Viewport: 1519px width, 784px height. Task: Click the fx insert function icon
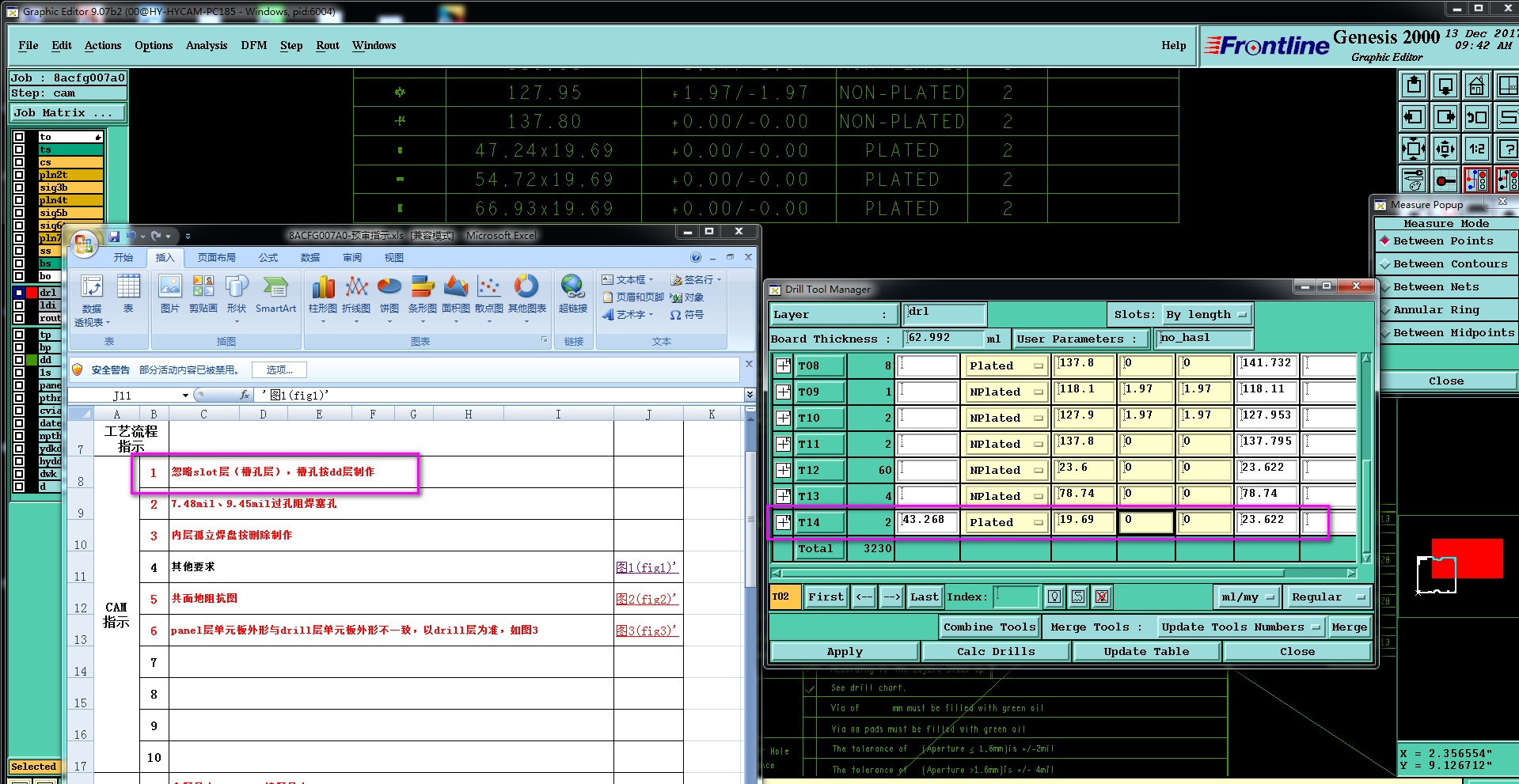(x=245, y=395)
